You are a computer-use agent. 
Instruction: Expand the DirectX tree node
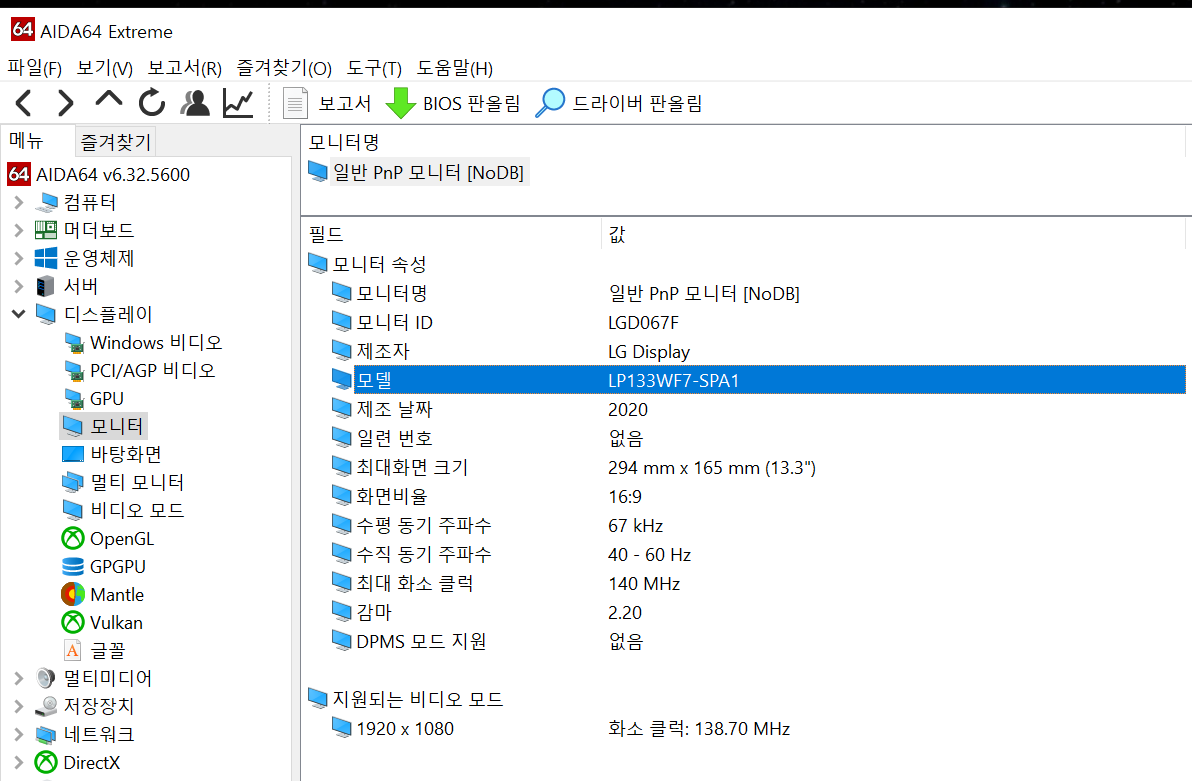click(19, 762)
